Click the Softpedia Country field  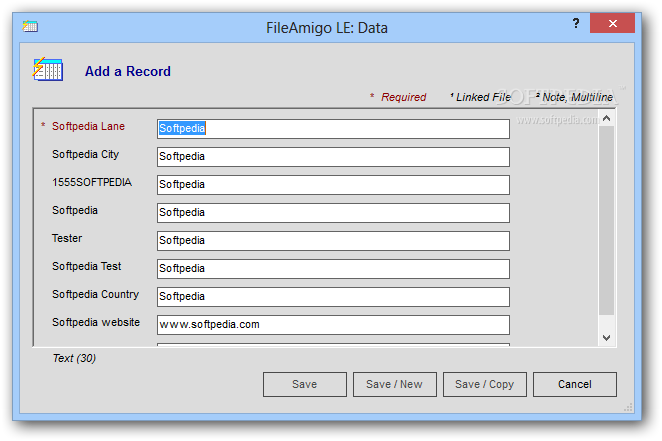coord(334,297)
